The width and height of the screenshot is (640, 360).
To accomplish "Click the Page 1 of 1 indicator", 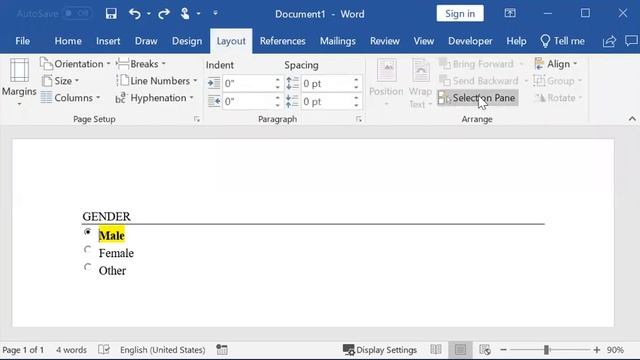I will 23,350.
